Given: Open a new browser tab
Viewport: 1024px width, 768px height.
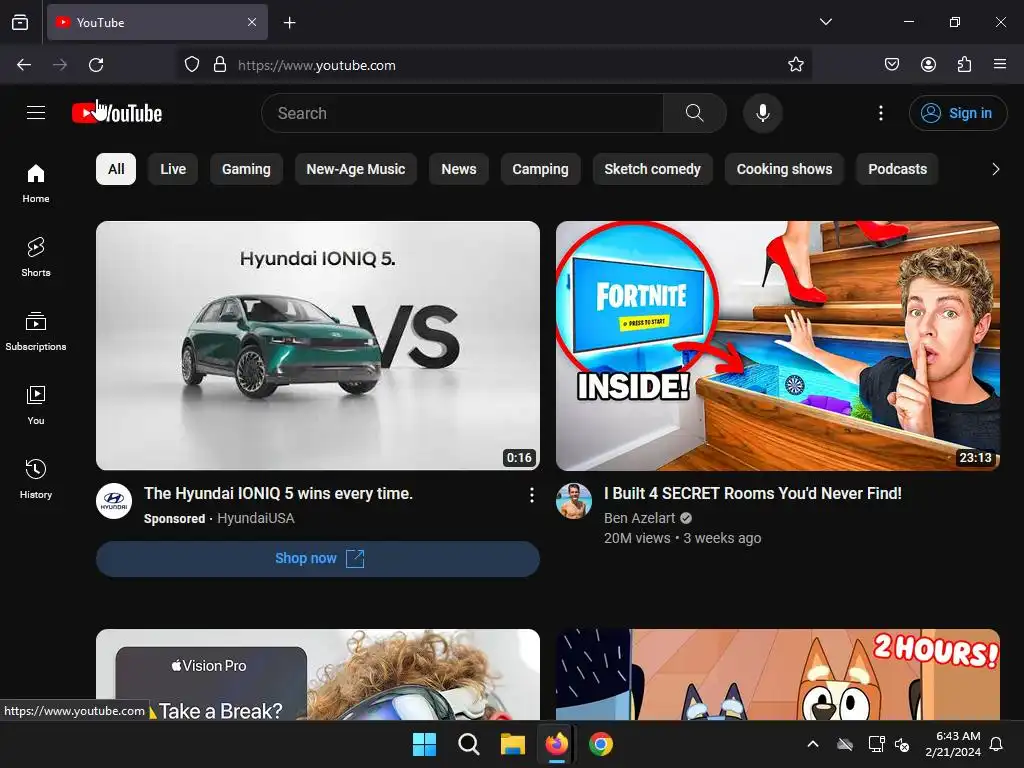Looking at the screenshot, I should [289, 23].
